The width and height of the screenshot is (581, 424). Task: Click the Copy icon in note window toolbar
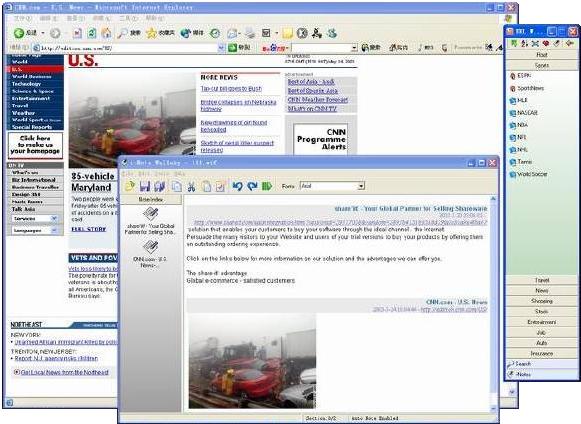tap(176, 186)
